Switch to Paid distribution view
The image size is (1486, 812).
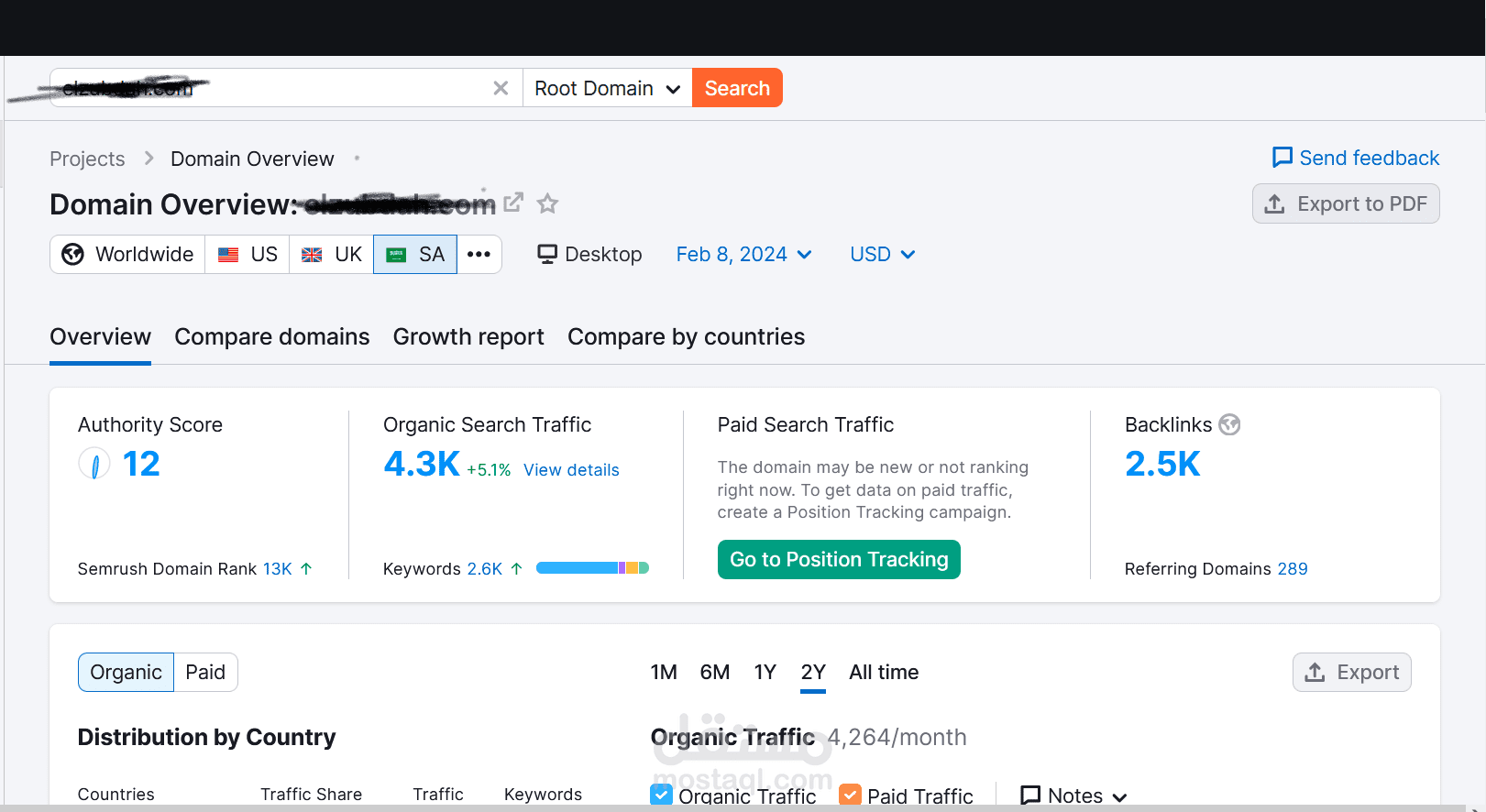[205, 672]
